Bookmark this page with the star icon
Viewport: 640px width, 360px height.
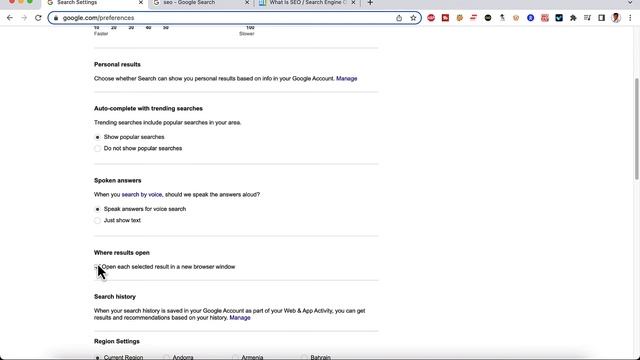[x=413, y=18]
